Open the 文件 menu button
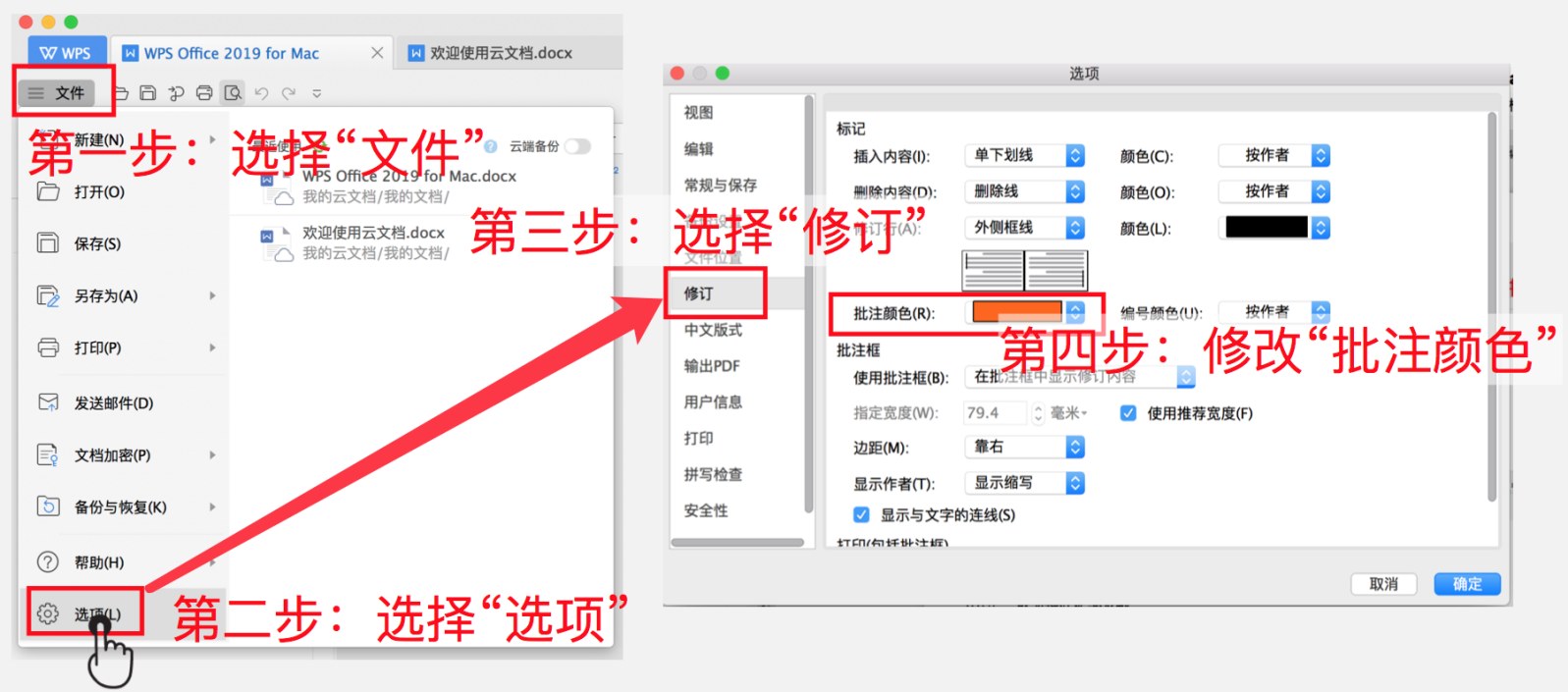Viewport: 1568px width, 692px height. click(x=57, y=93)
